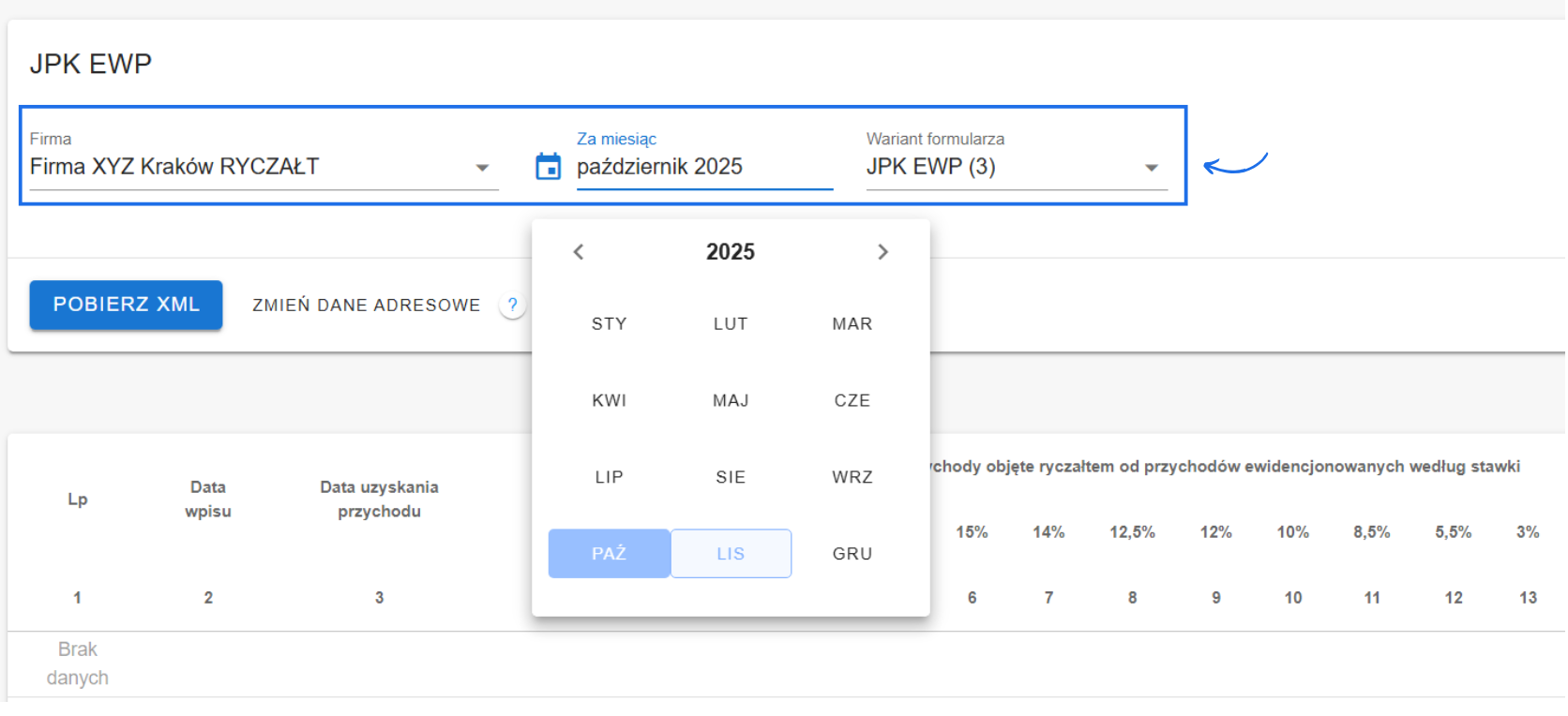Go to next year with right chevron
1568x716 pixels.
882,252
